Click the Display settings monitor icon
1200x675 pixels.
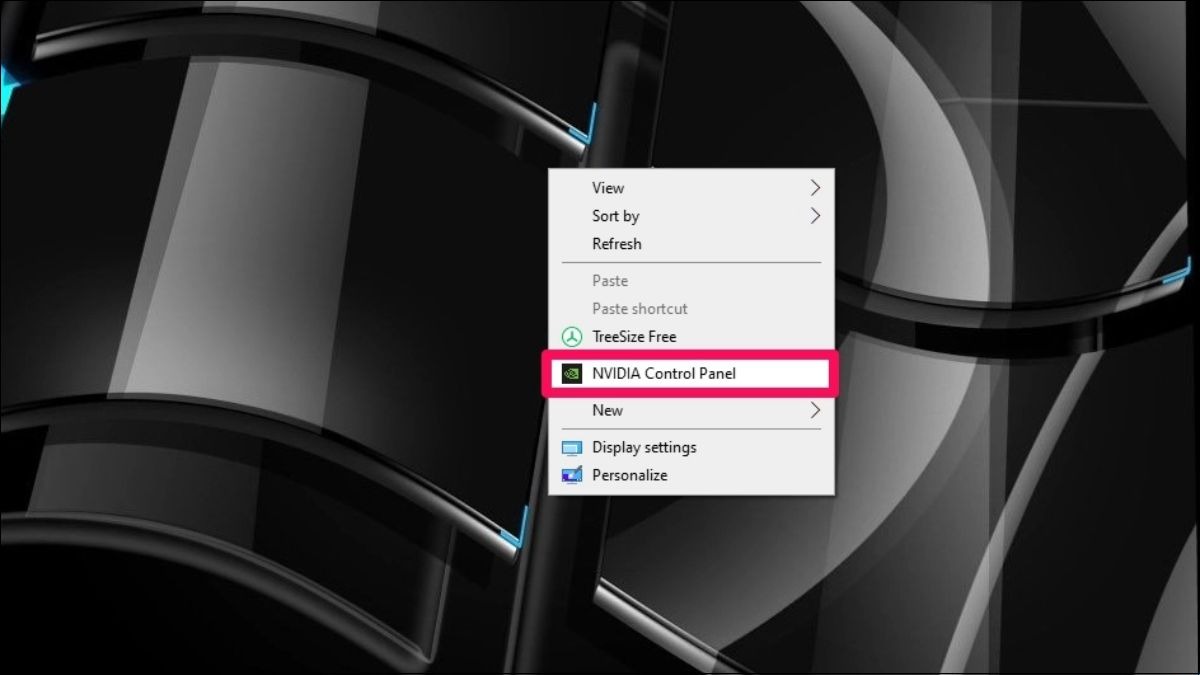[572, 448]
